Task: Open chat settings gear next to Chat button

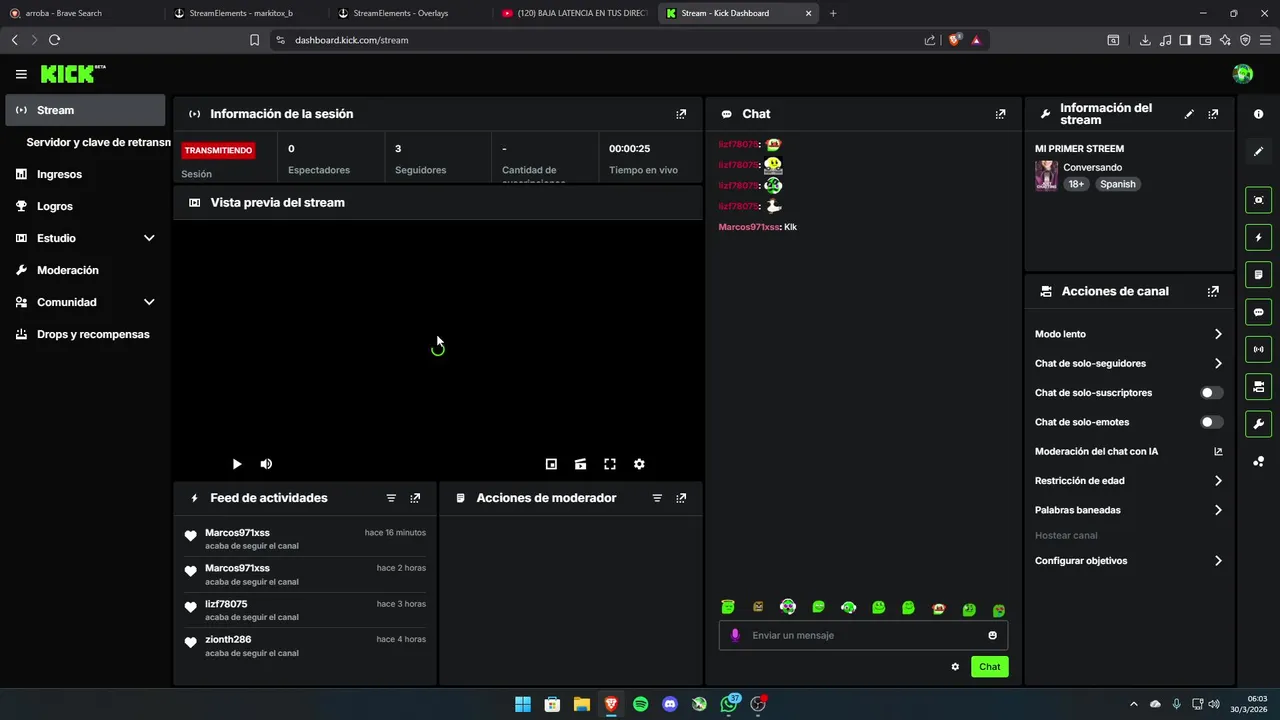Action: point(955,667)
